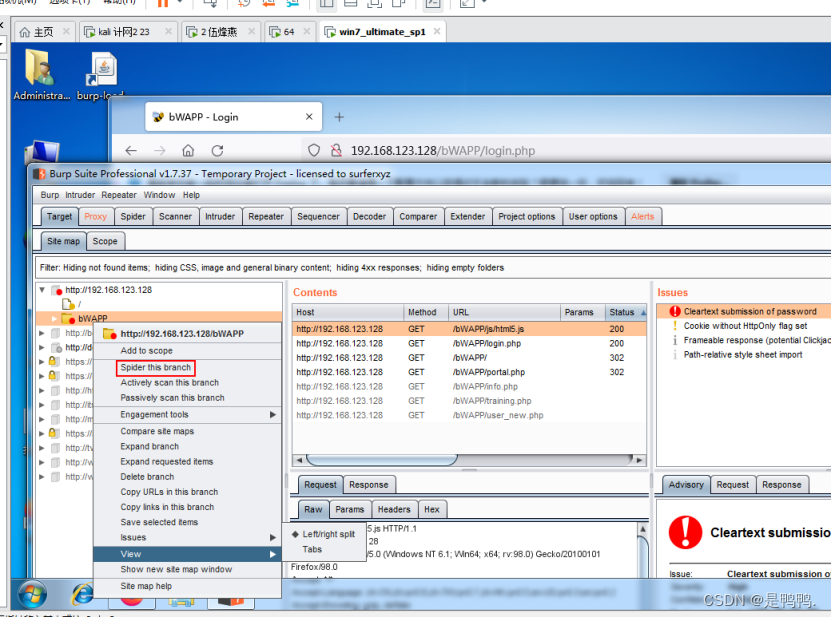831x618 pixels.
Task: Click Internet Explorer taskbar icon
Action: (x=83, y=594)
